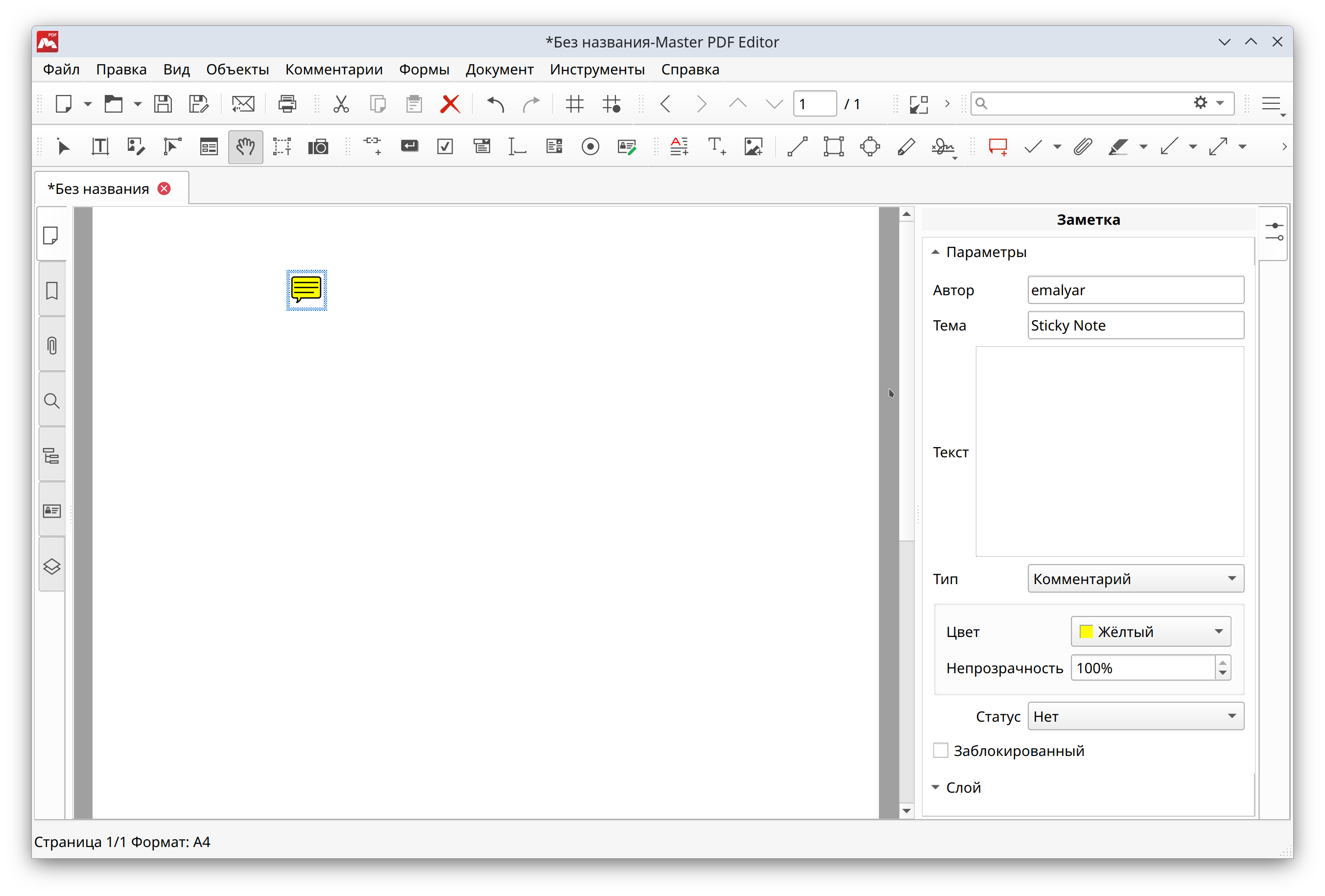
Task: Tick the Заблокированный checkbox
Action: coord(940,750)
